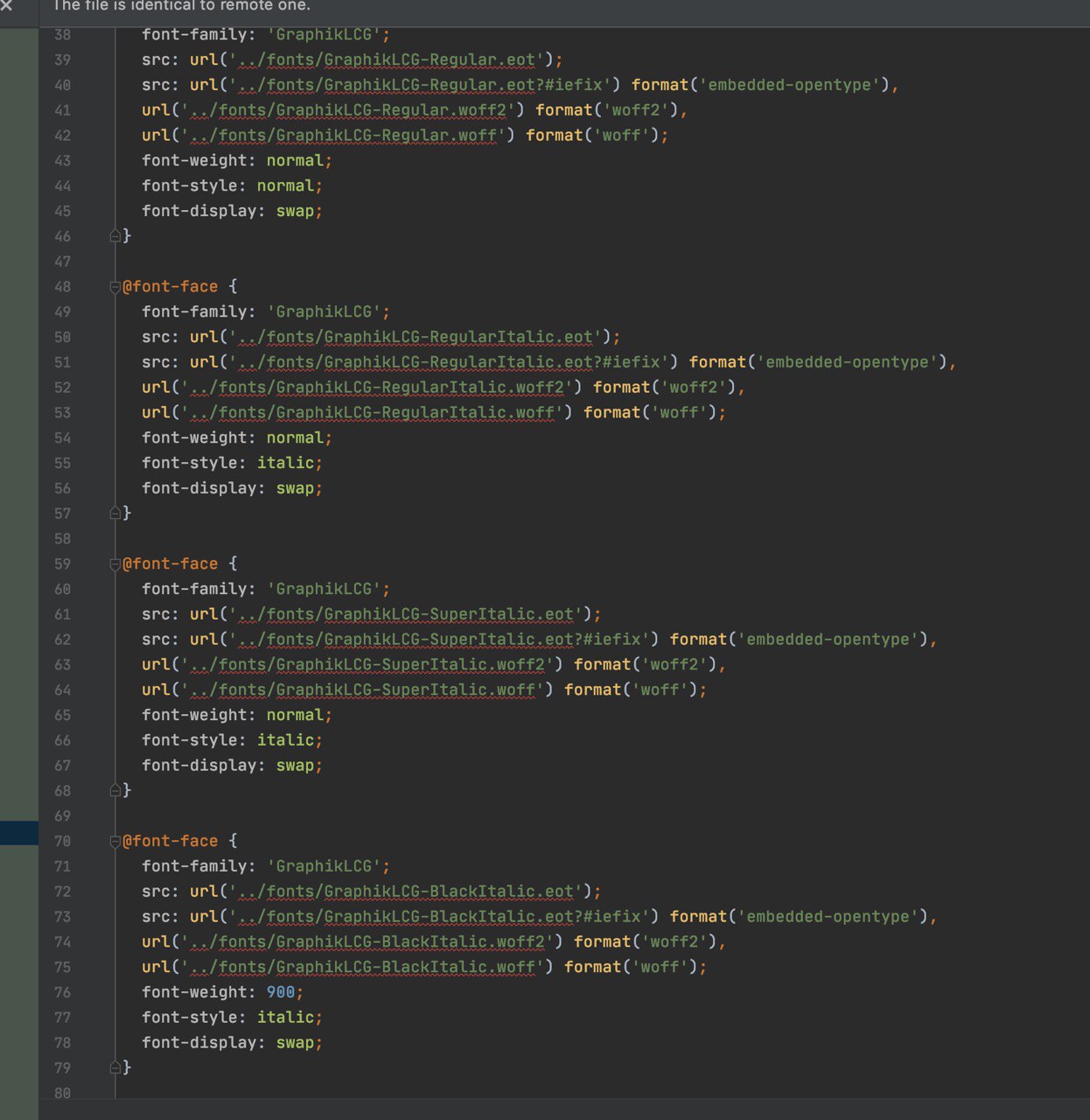Click the blue change marker in left strip

18,833
